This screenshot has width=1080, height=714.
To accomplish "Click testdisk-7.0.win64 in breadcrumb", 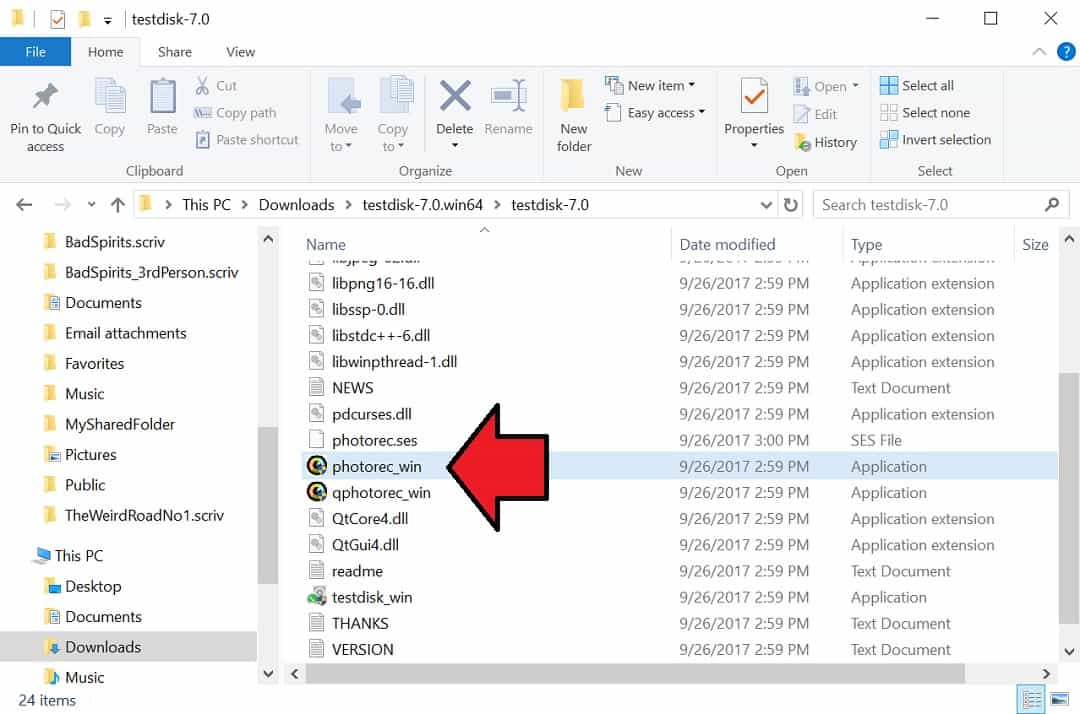I will [x=422, y=204].
